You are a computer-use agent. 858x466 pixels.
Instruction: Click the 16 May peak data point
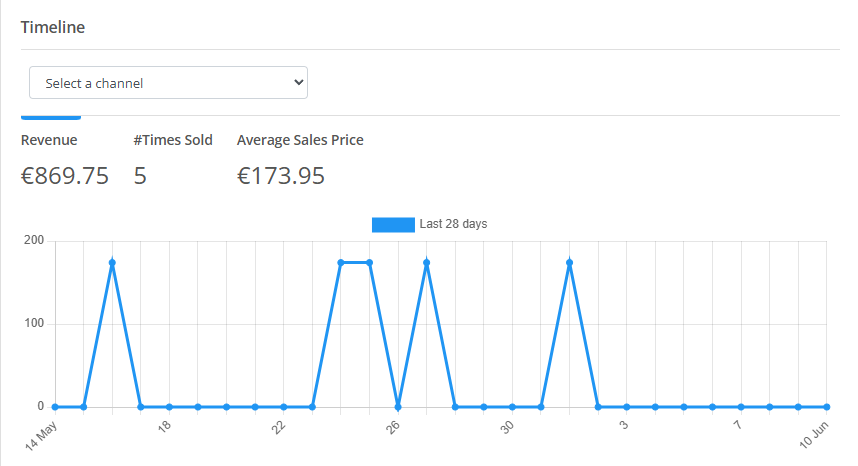tap(112, 263)
